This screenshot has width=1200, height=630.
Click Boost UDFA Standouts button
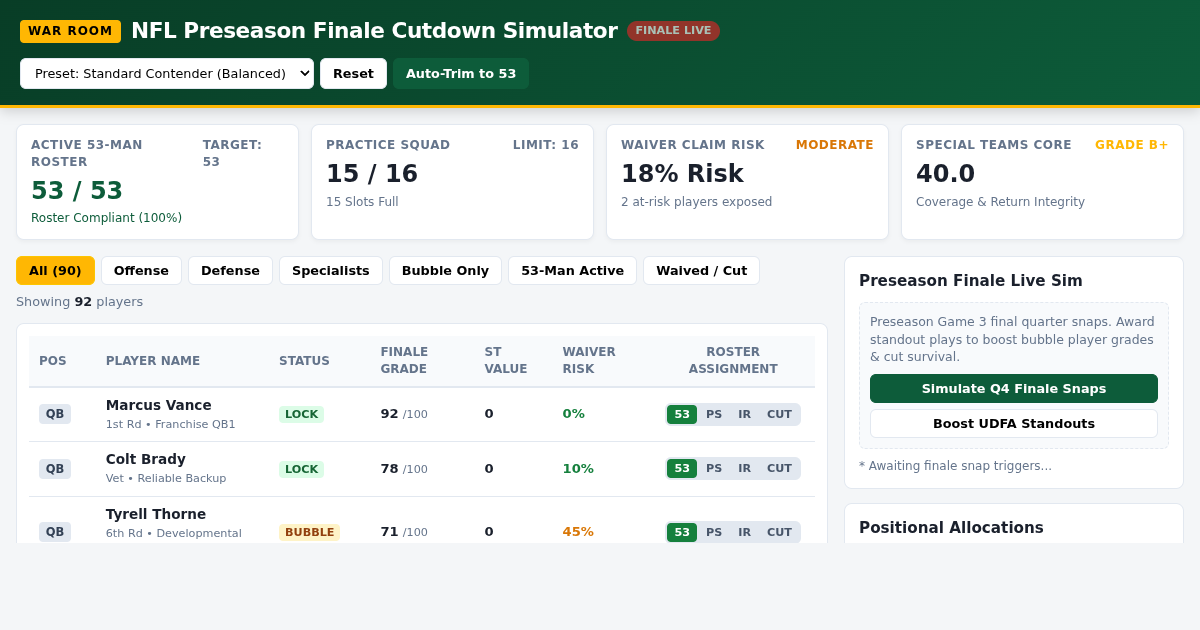tap(1014, 423)
